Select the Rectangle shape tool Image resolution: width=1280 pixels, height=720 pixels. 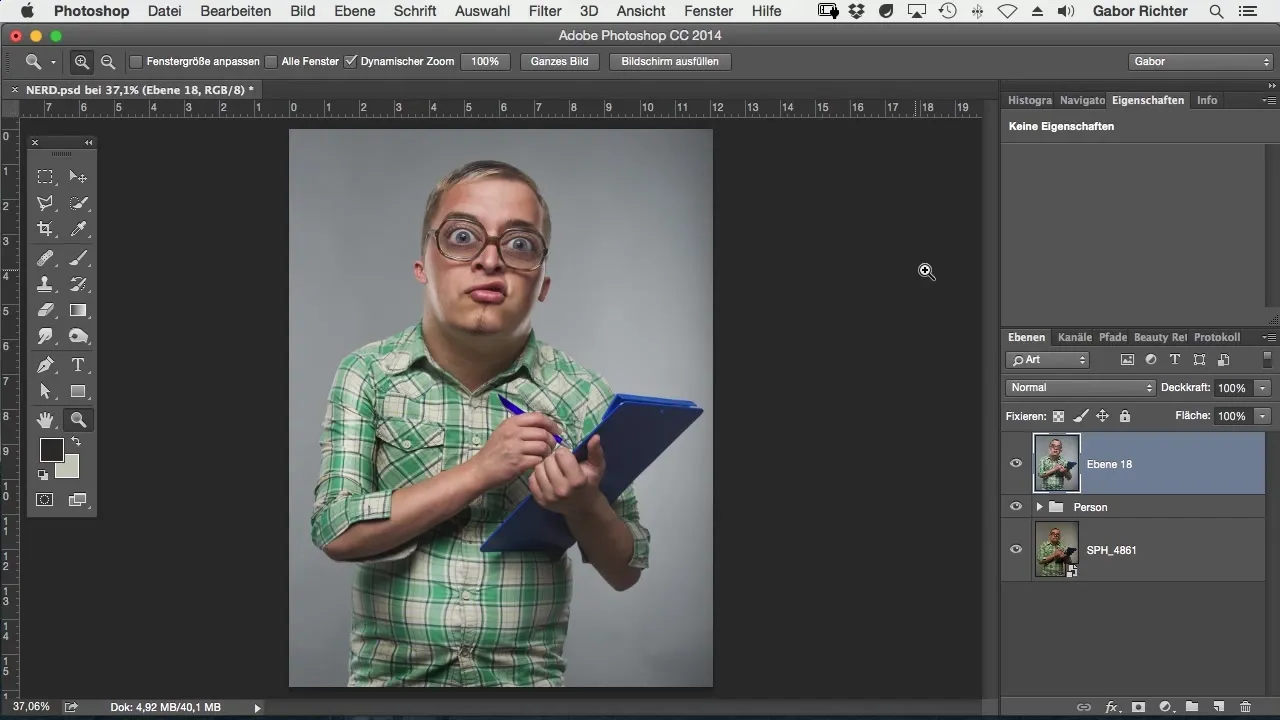click(x=78, y=392)
